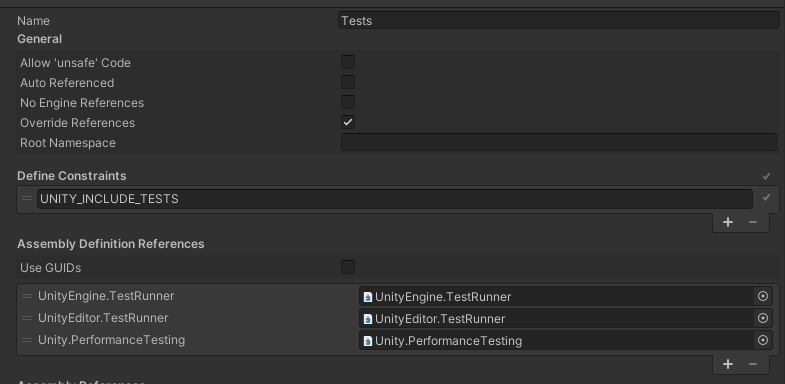Click the Unity.PerformanceTesting row drag handle

[27, 340]
